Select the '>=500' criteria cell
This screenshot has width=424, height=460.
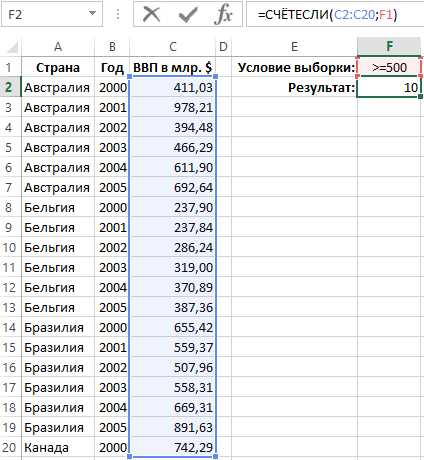(x=389, y=68)
